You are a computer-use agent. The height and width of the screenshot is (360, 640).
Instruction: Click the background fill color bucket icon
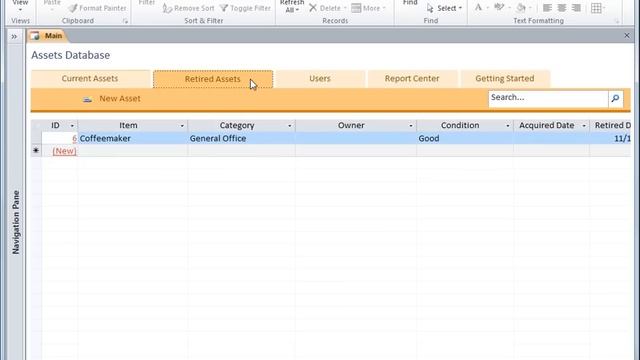click(521, 7)
